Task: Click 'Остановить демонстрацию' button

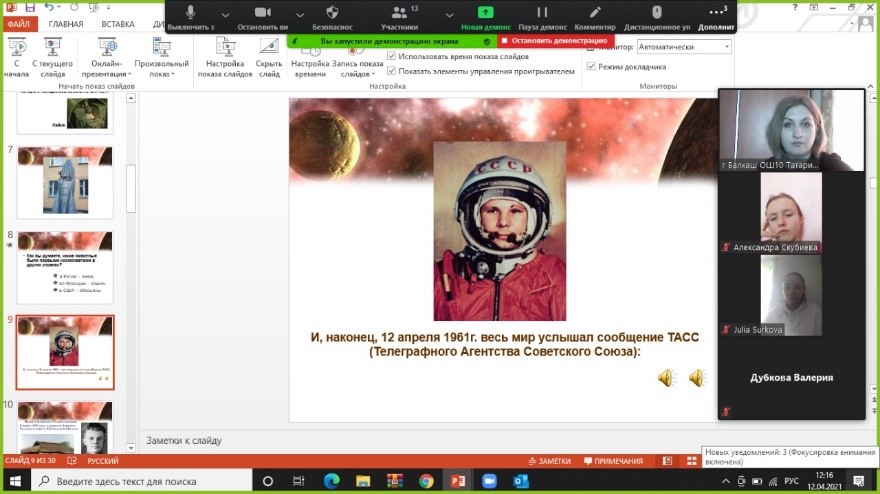Action: (x=553, y=41)
